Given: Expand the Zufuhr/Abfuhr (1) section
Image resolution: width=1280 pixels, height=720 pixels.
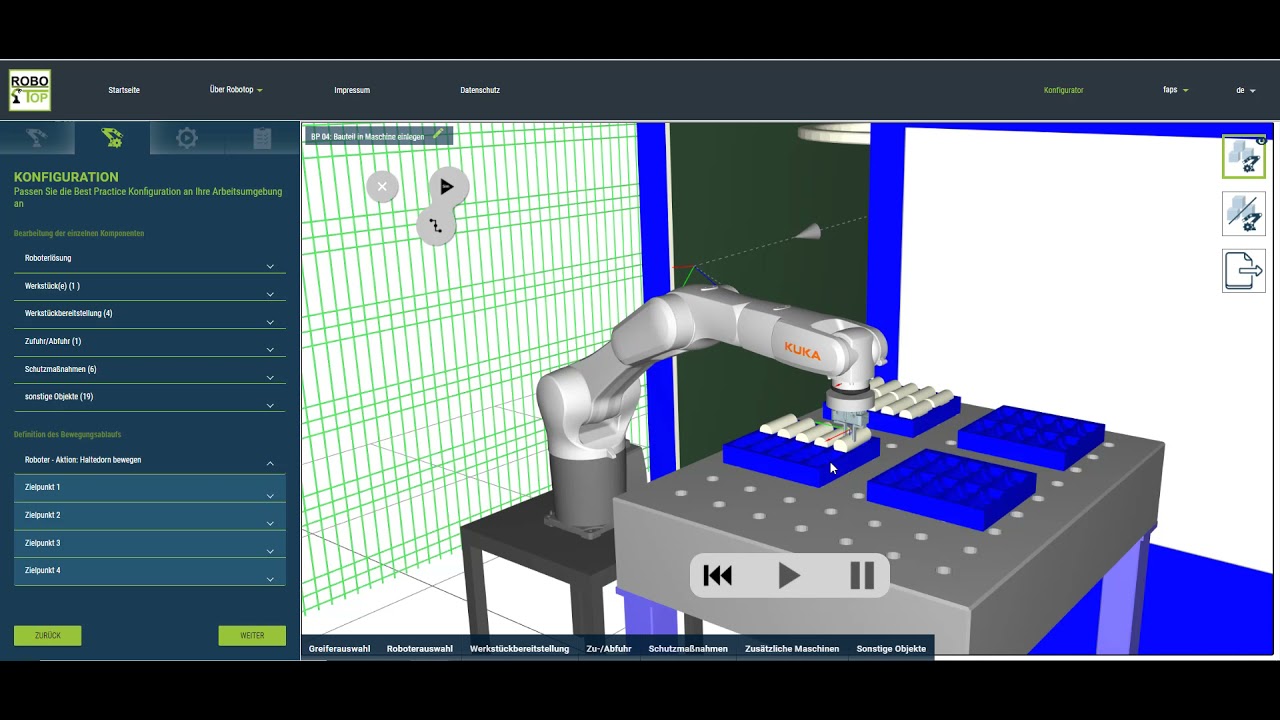Looking at the screenshot, I should [x=150, y=342].
